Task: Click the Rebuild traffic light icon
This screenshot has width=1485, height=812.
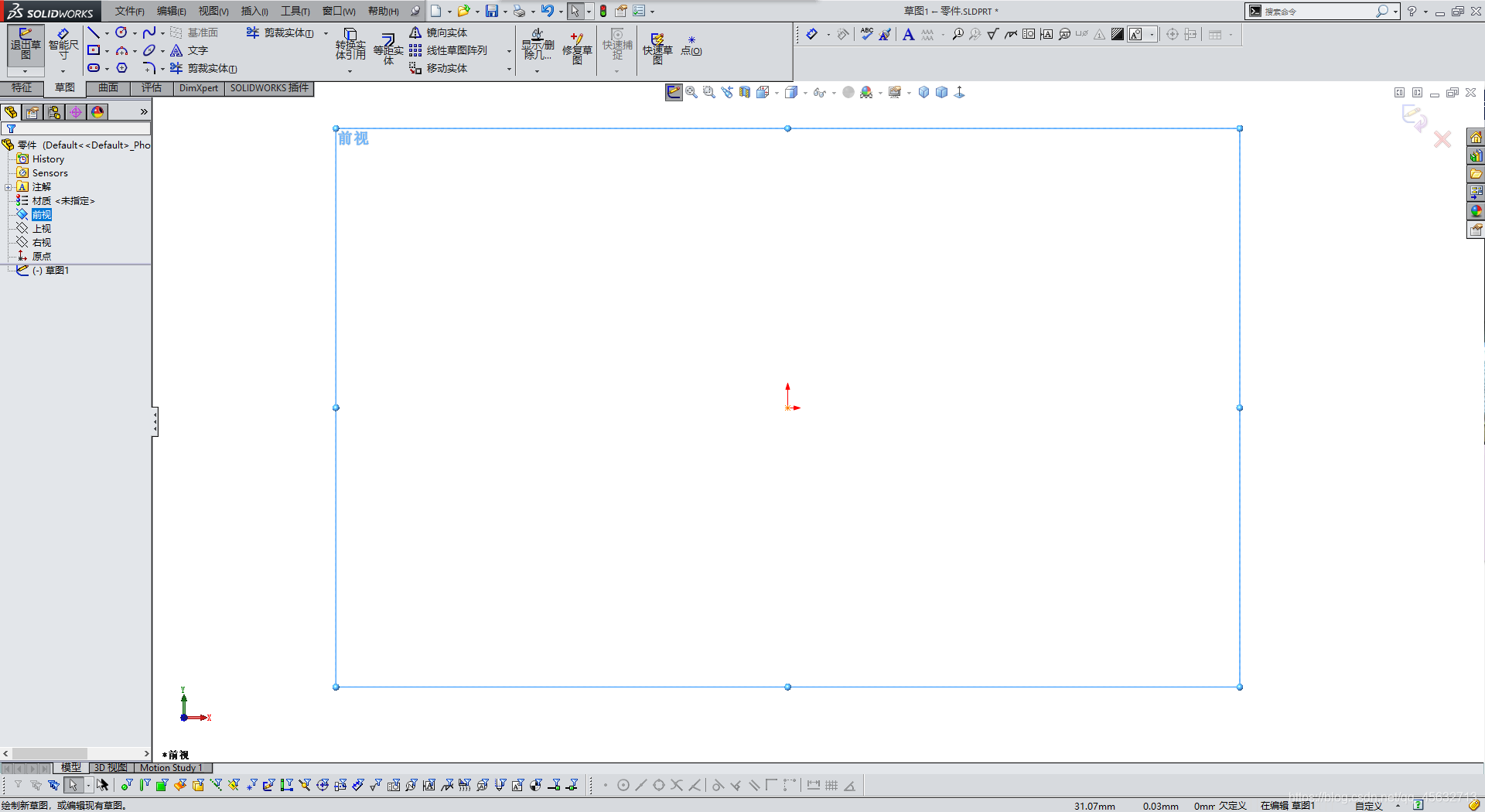Action: tap(603, 11)
